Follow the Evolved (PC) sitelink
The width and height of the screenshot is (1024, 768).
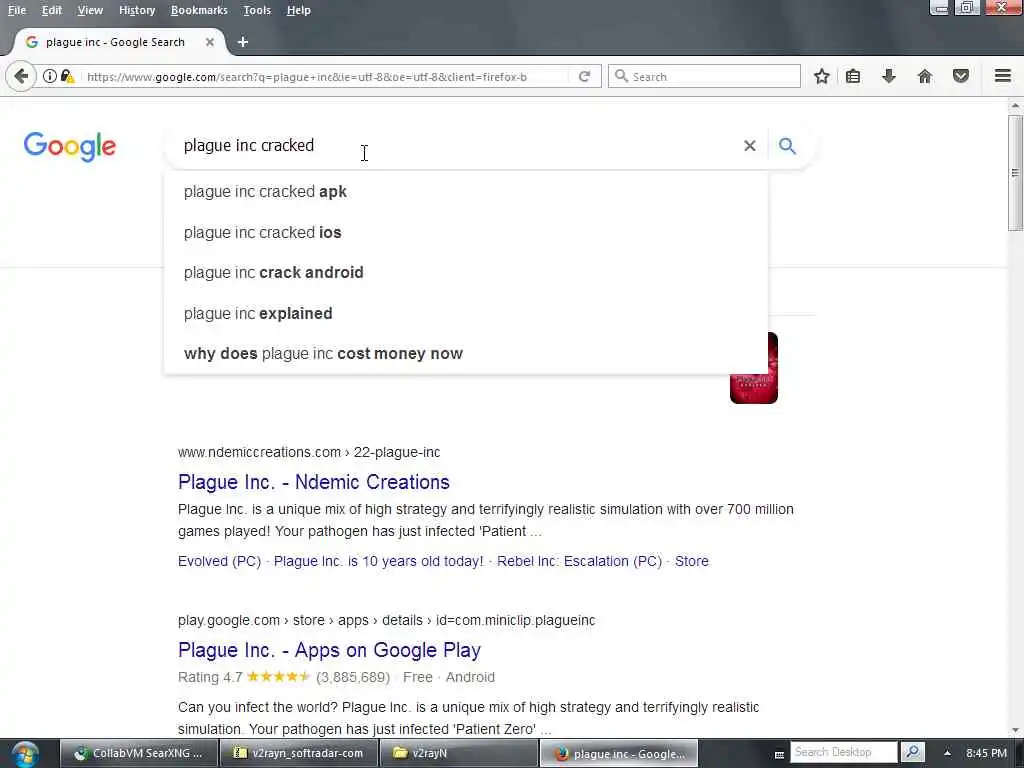pyautogui.click(x=219, y=561)
